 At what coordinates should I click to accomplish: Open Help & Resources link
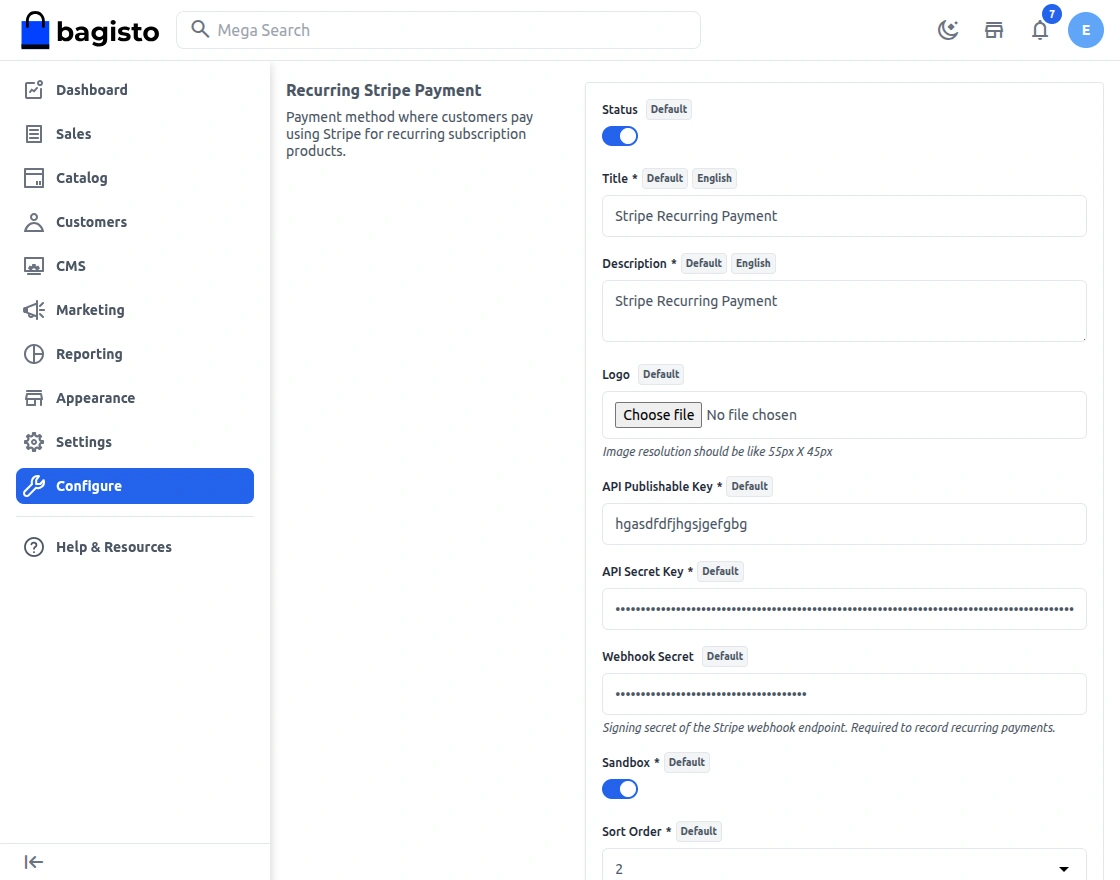tap(135, 547)
